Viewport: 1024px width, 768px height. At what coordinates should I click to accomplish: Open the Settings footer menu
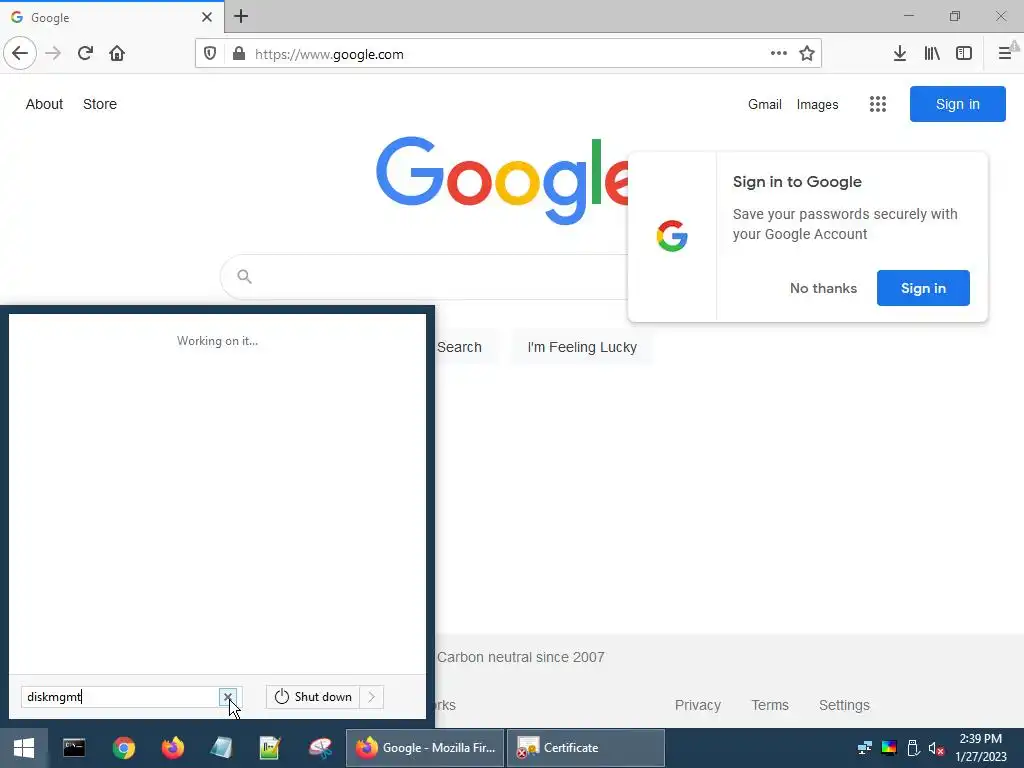point(844,705)
